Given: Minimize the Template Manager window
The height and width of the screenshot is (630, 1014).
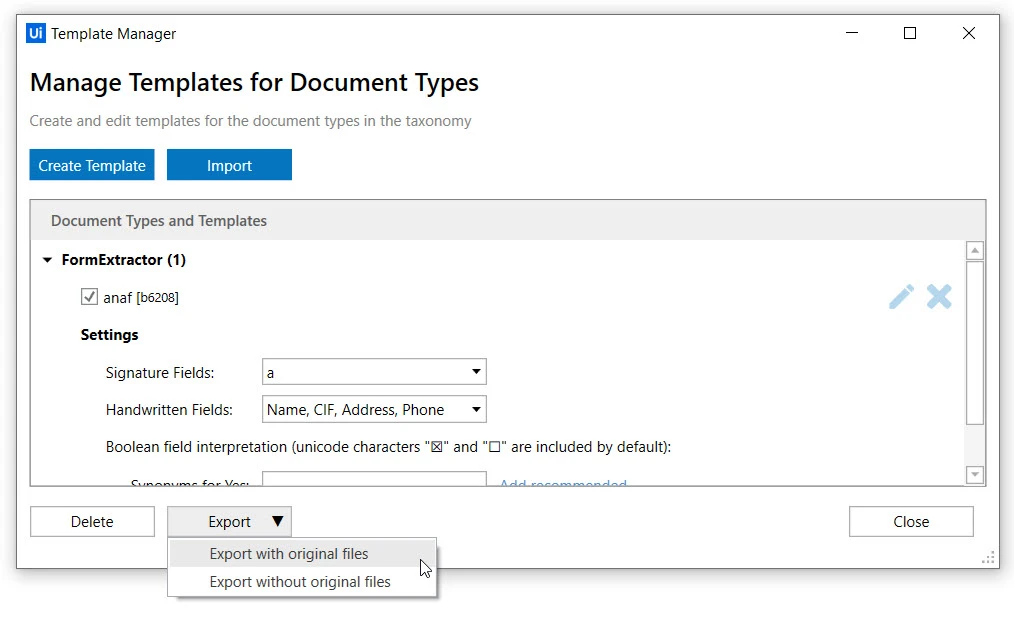Looking at the screenshot, I should (x=852, y=33).
